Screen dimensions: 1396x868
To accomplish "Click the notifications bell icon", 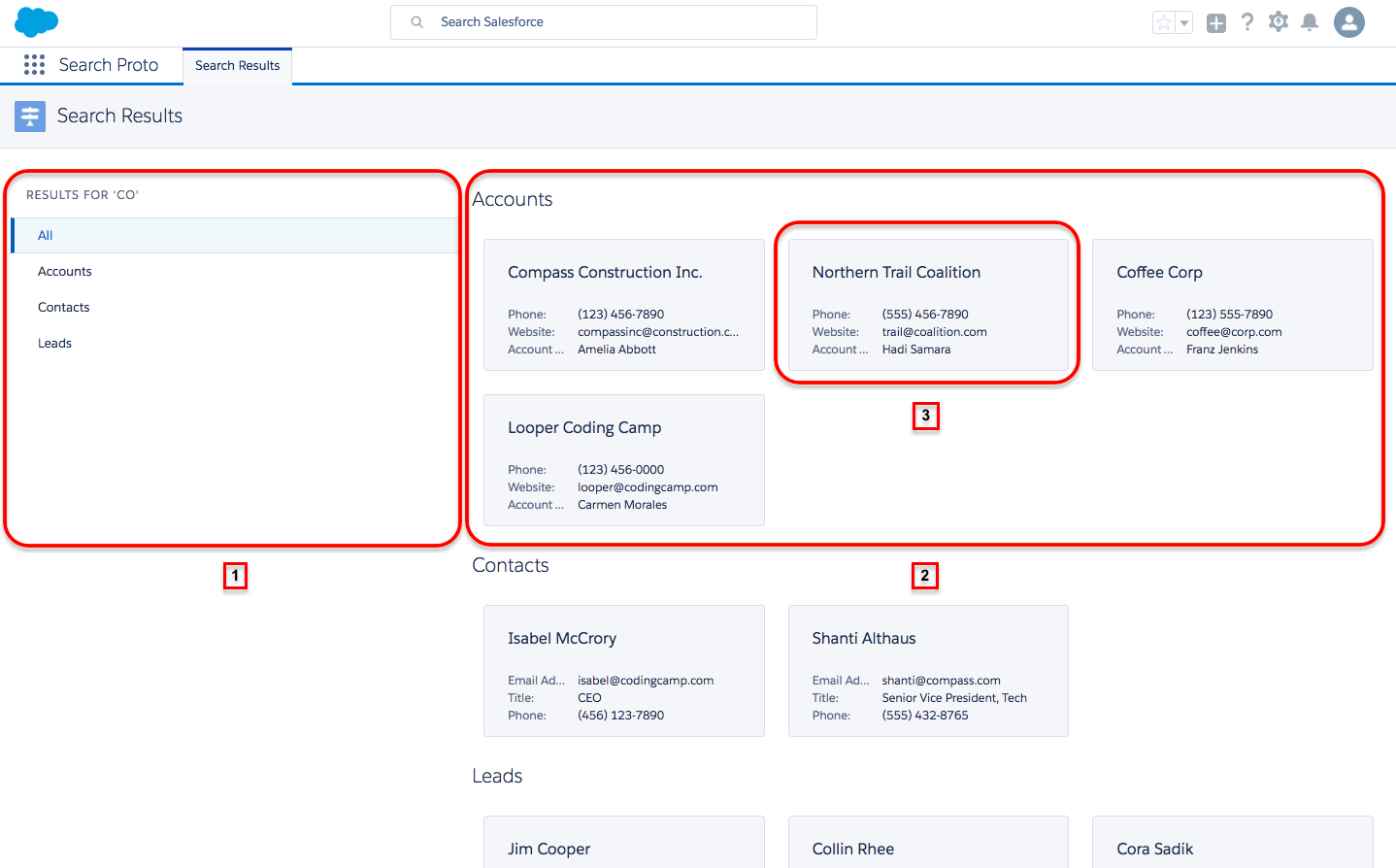I will tap(1310, 21).
